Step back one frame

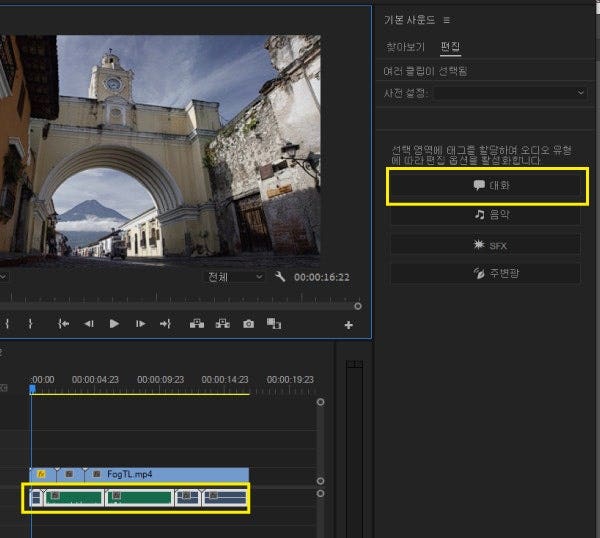[x=89, y=324]
